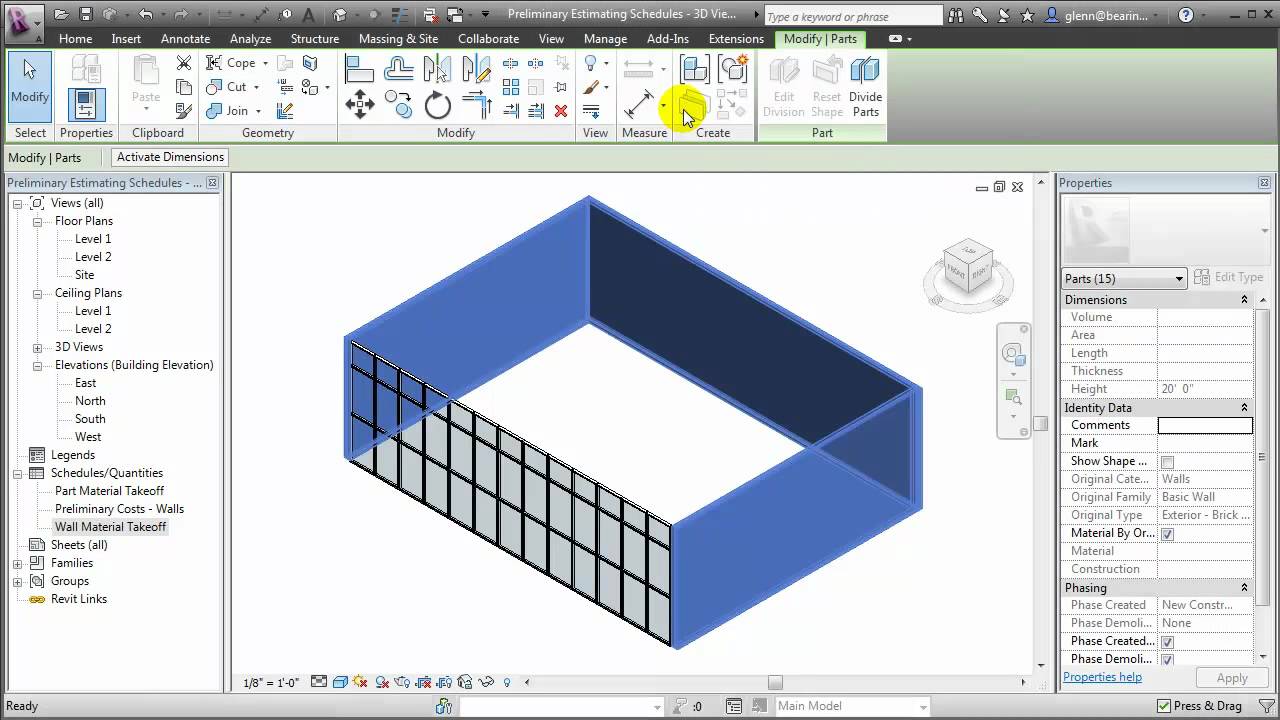Click the 1/8" = 1'-0" view scale button
This screenshot has width=1280, height=720.
[271, 683]
